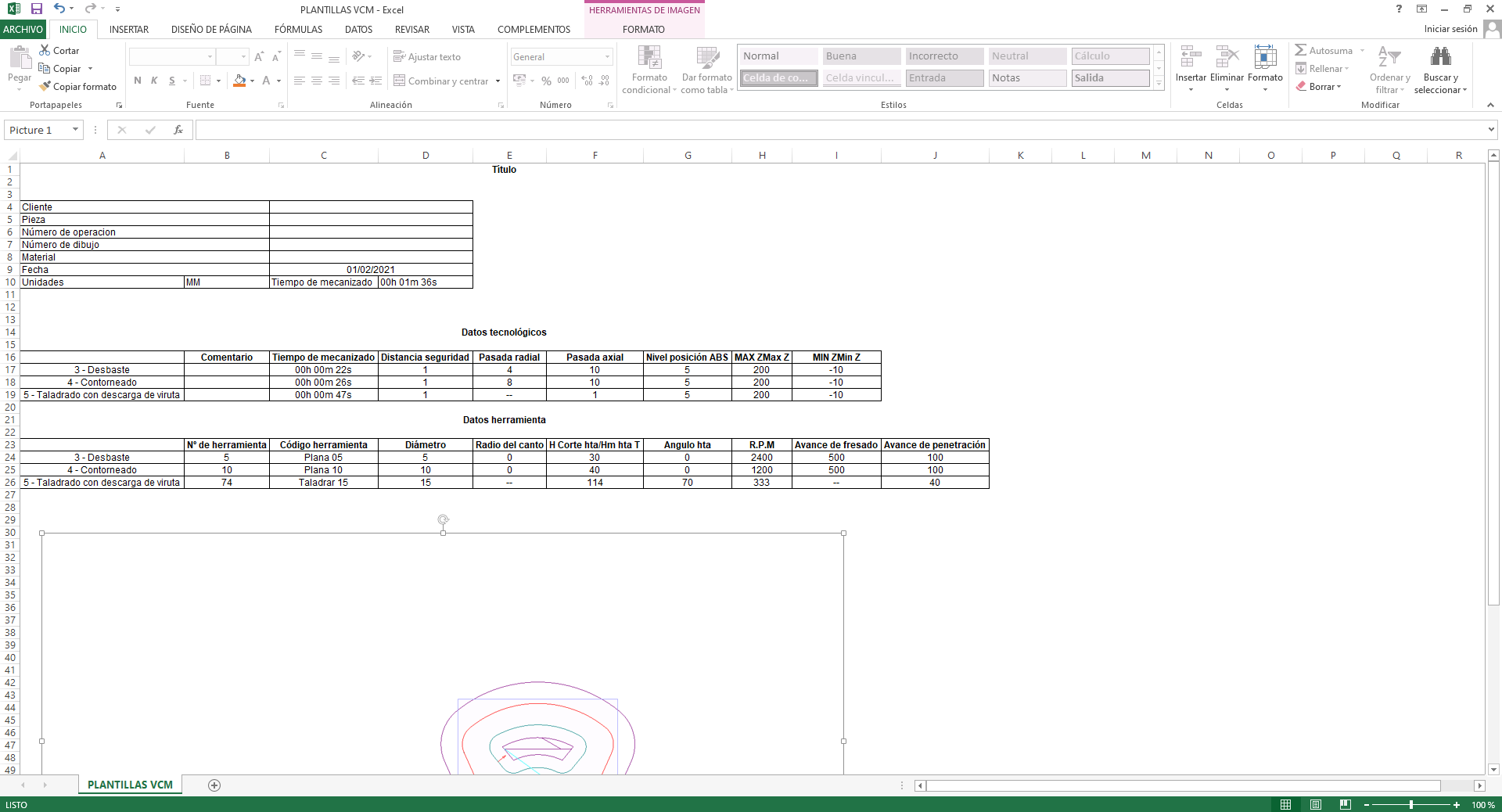This screenshot has width=1502, height=812.
Task: Open the fill color dropdown arrow
Action: 252,81
